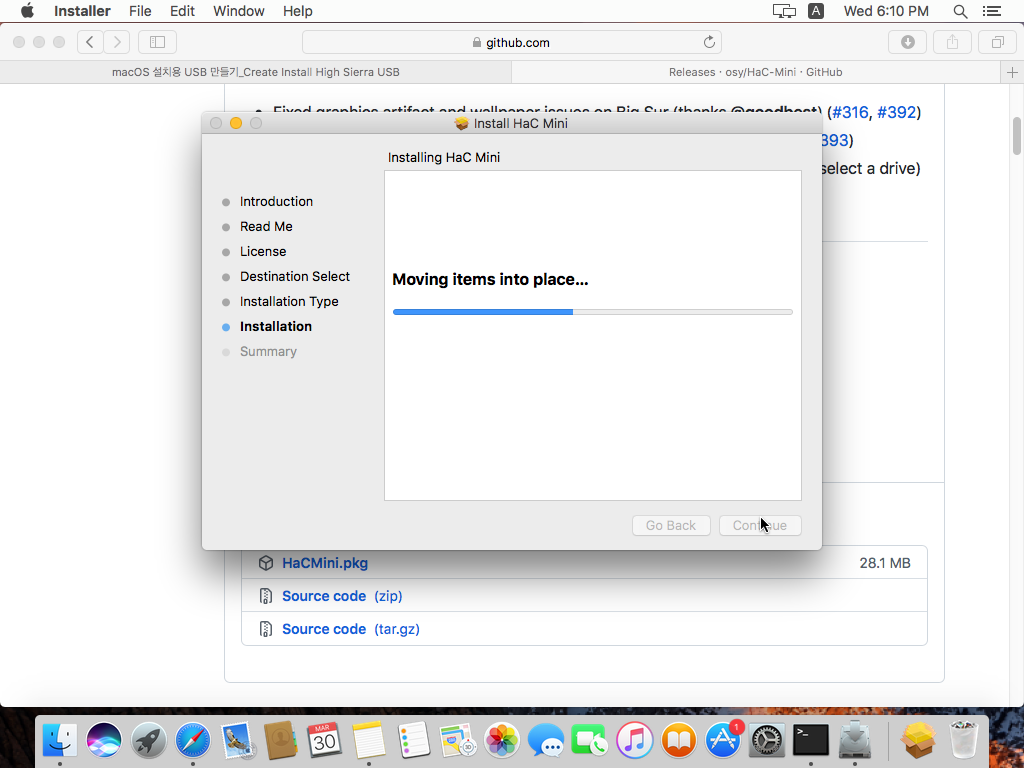Reload the Safari page
Screen dimensions: 1024x768
point(709,42)
